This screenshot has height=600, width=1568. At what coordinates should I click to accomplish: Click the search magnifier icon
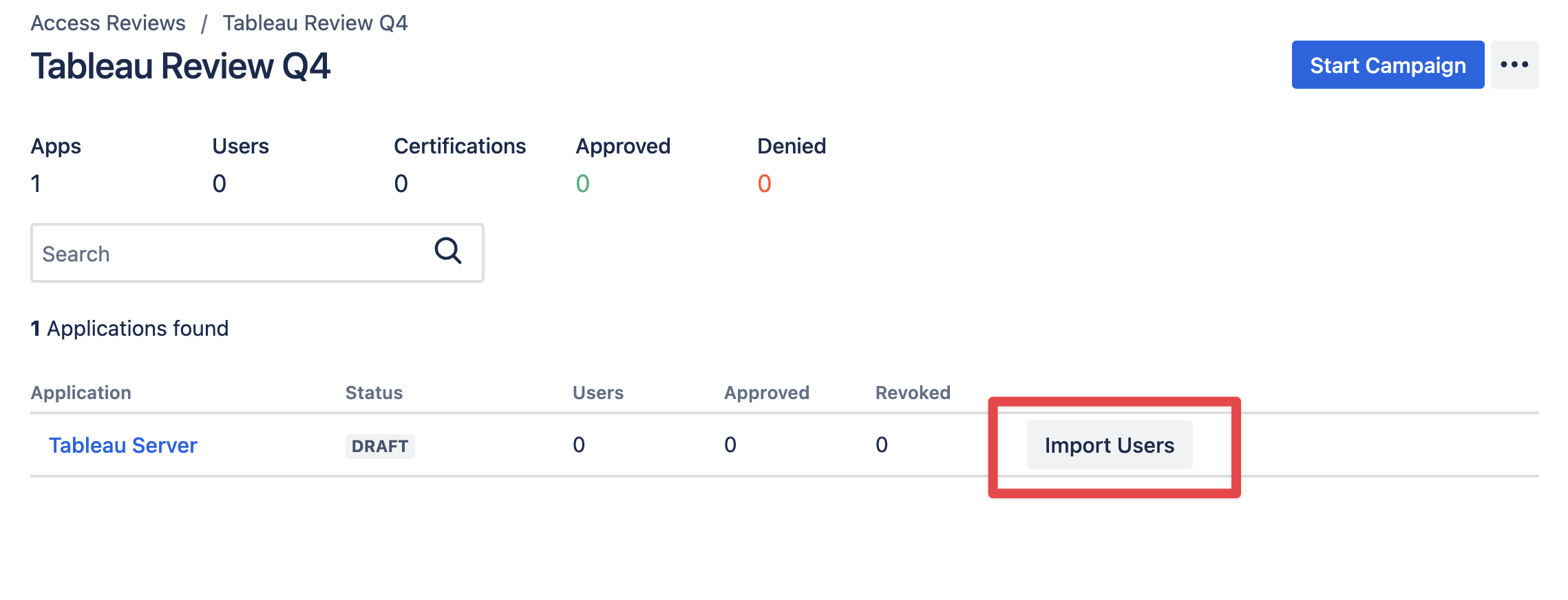448,251
